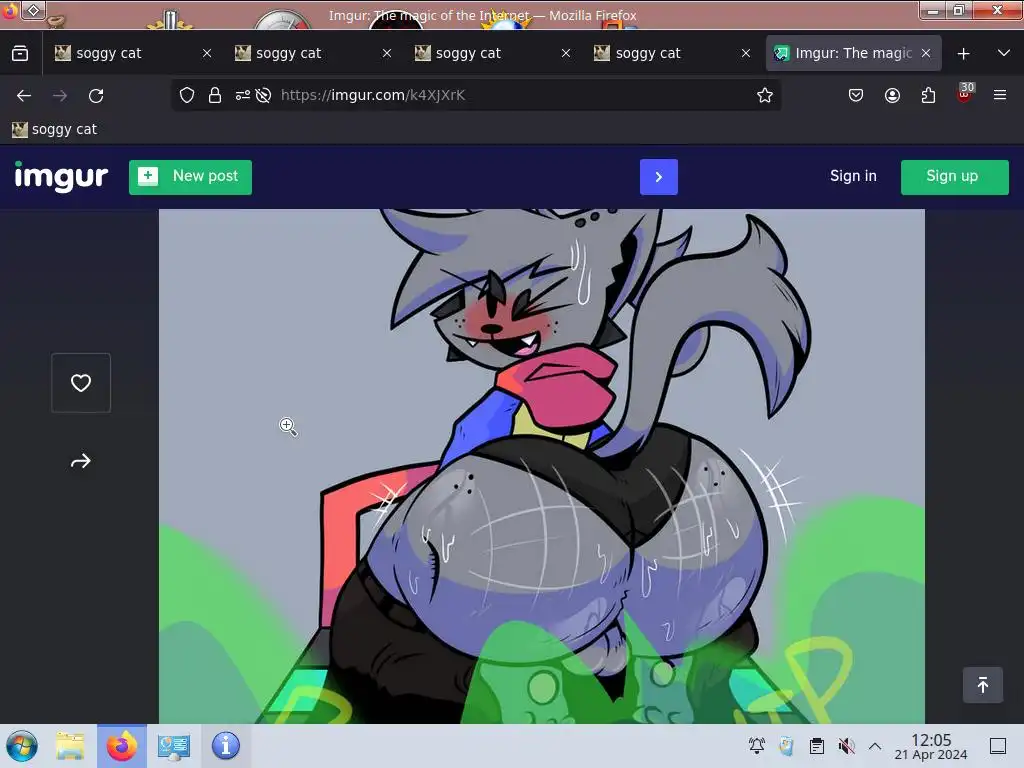The image size is (1024, 768).
Task: Open the clock showing 12:05
Action: coord(931,746)
